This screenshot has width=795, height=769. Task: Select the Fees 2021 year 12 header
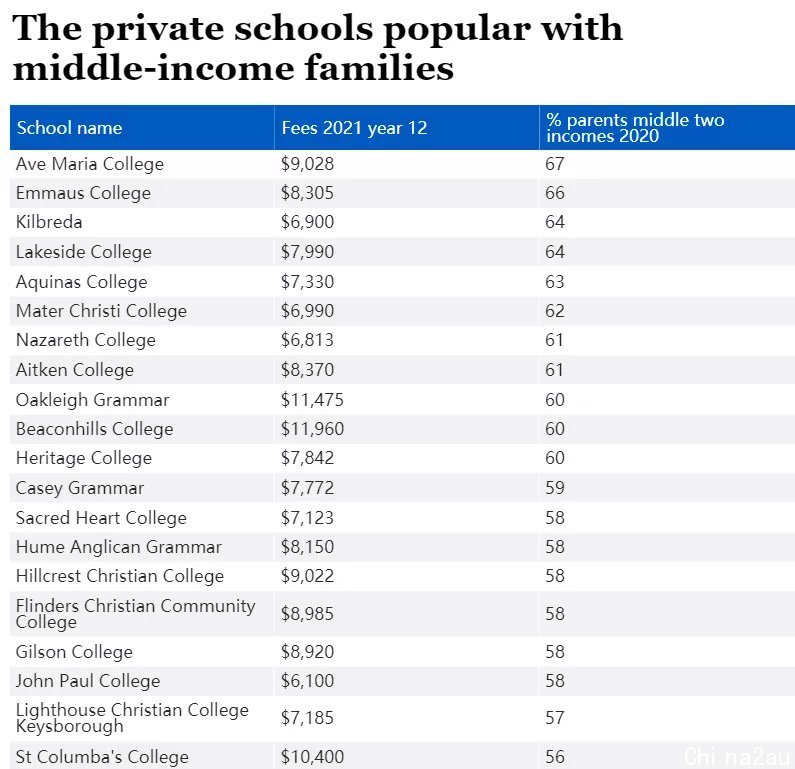(406, 127)
